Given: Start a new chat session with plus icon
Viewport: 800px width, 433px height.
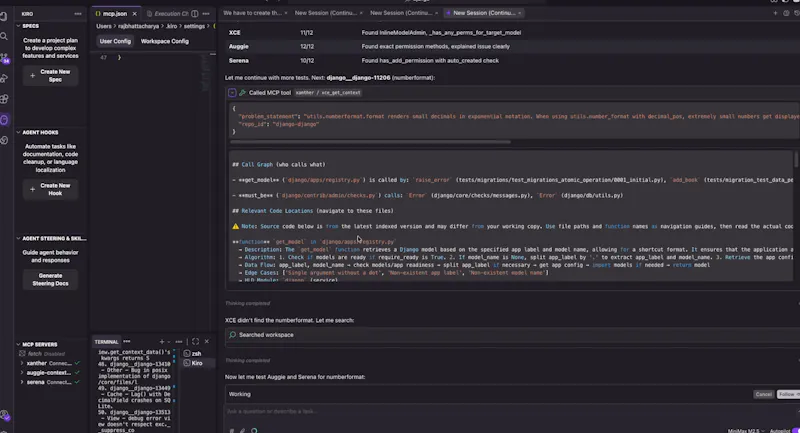Looking at the screenshot, I should 775,13.
